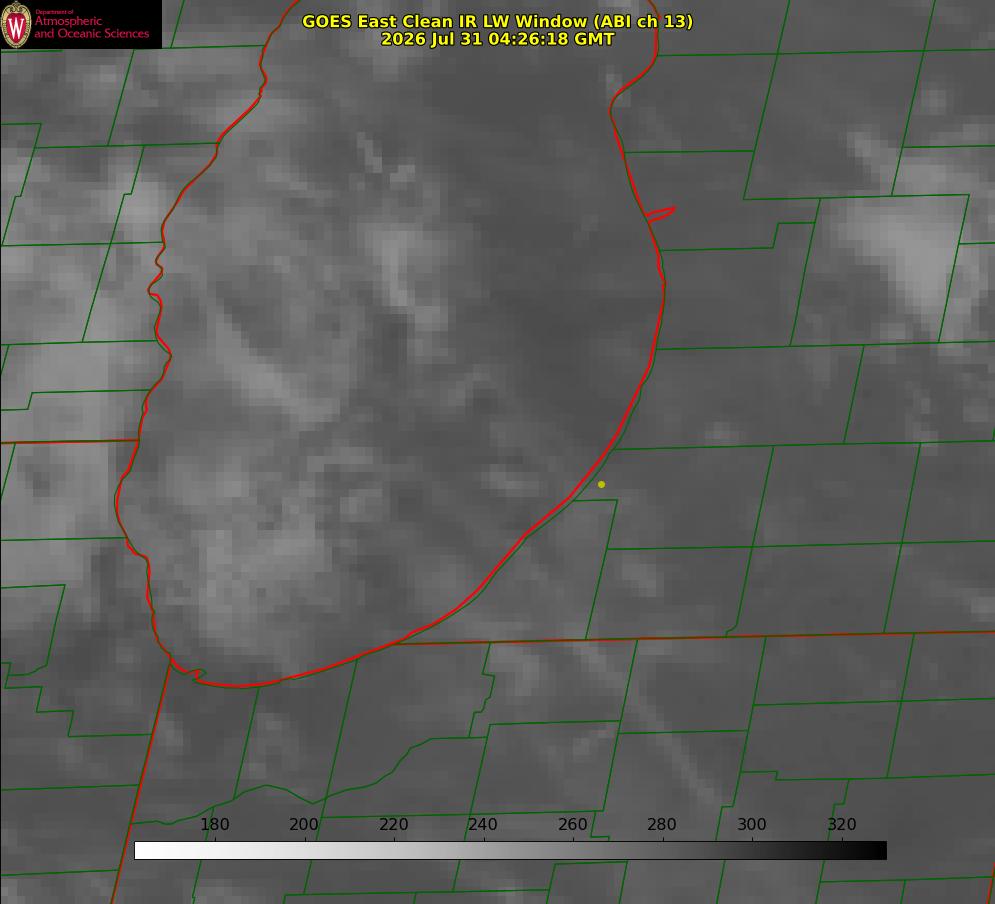This screenshot has width=995, height=904.
Task: Pick the black end of the colorbar
Action: [876, 851]
